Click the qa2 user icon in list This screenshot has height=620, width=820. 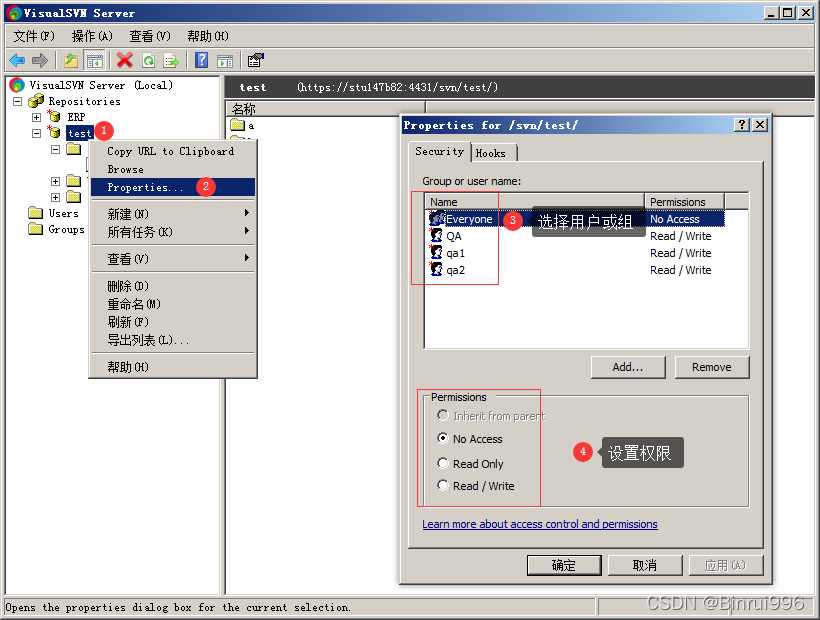coord(436,269)
